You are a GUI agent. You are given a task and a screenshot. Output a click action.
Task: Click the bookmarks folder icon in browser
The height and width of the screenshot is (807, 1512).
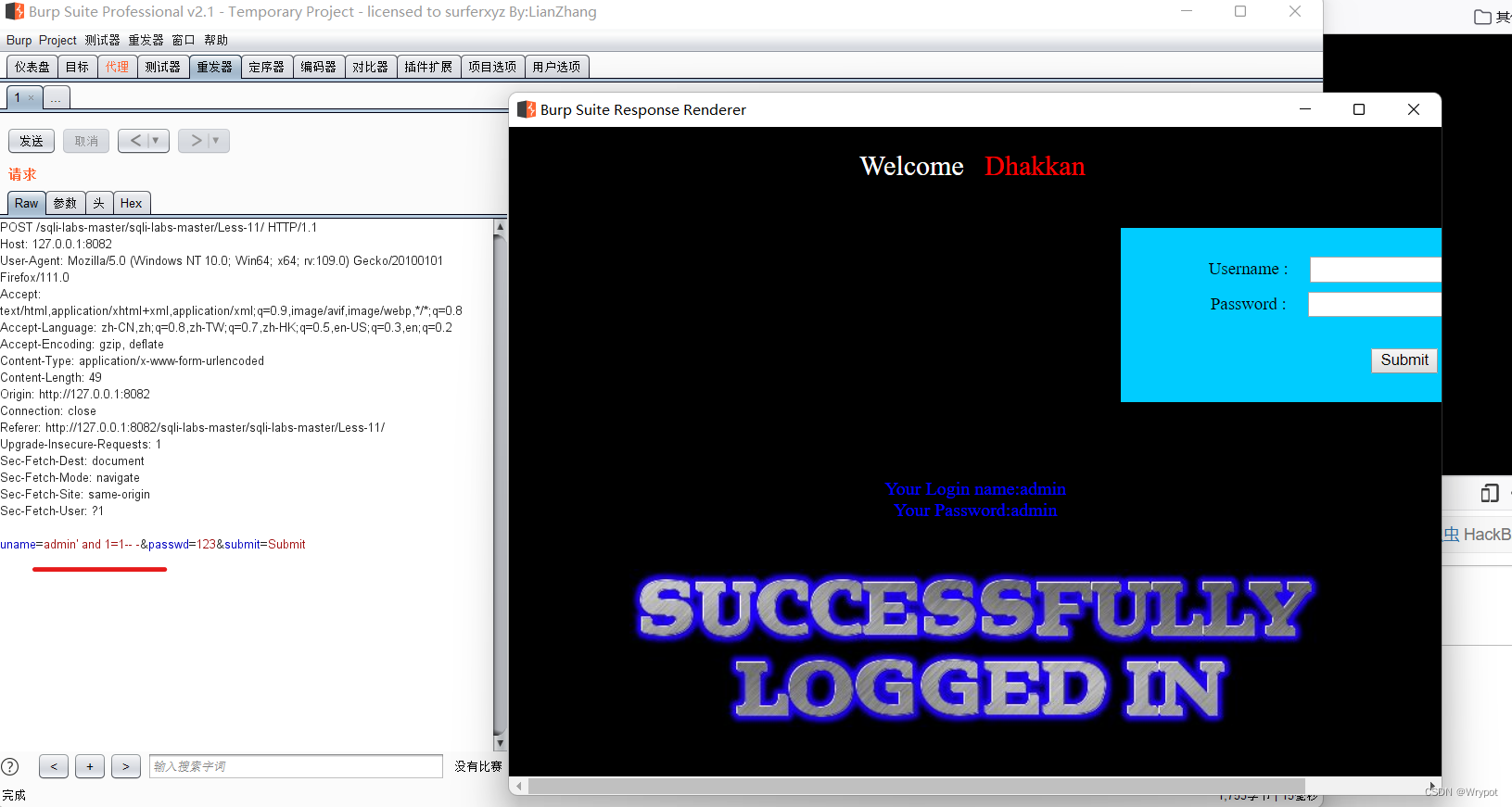1483,17
